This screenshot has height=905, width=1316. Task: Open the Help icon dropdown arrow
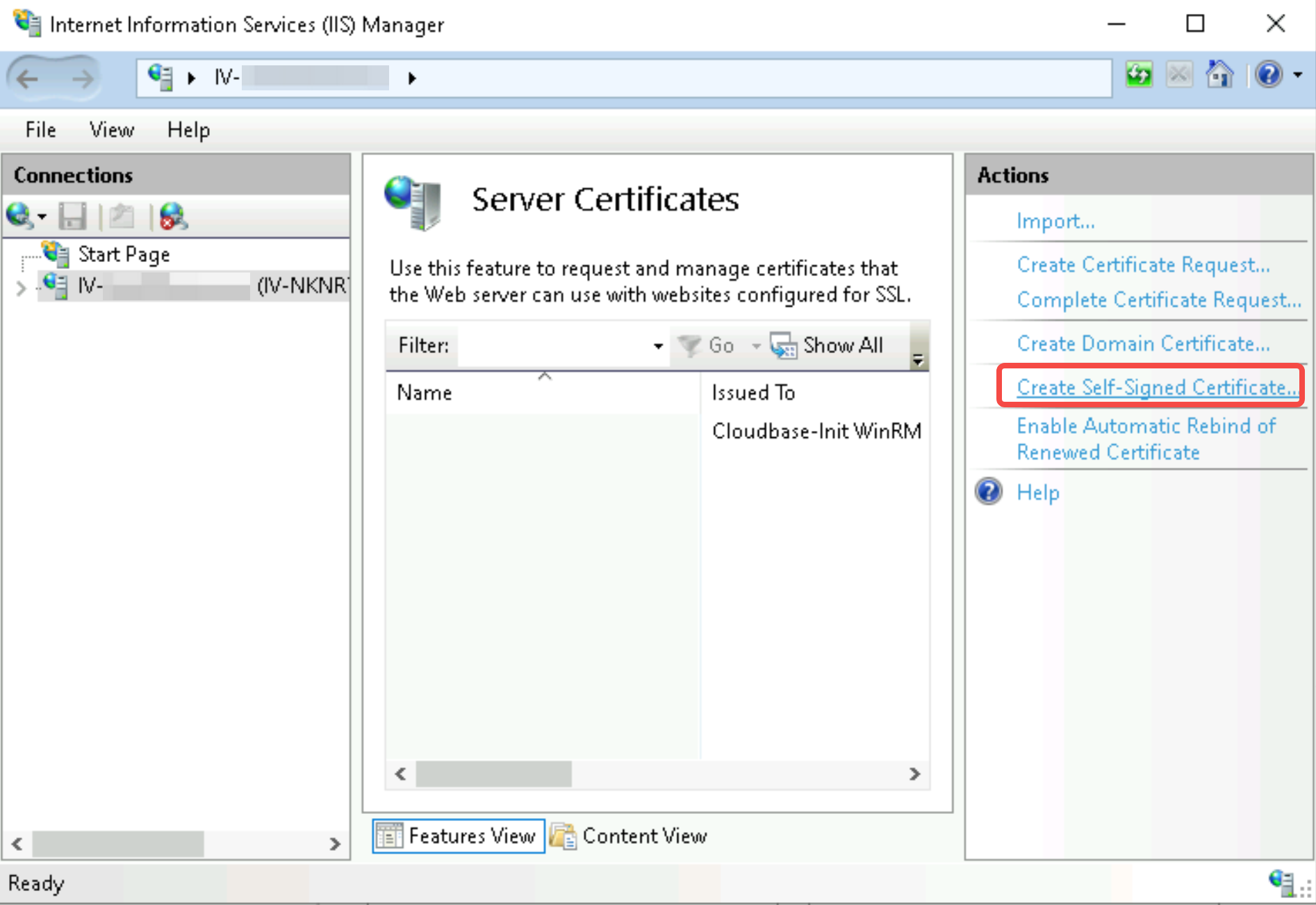tap(1298, 74)
